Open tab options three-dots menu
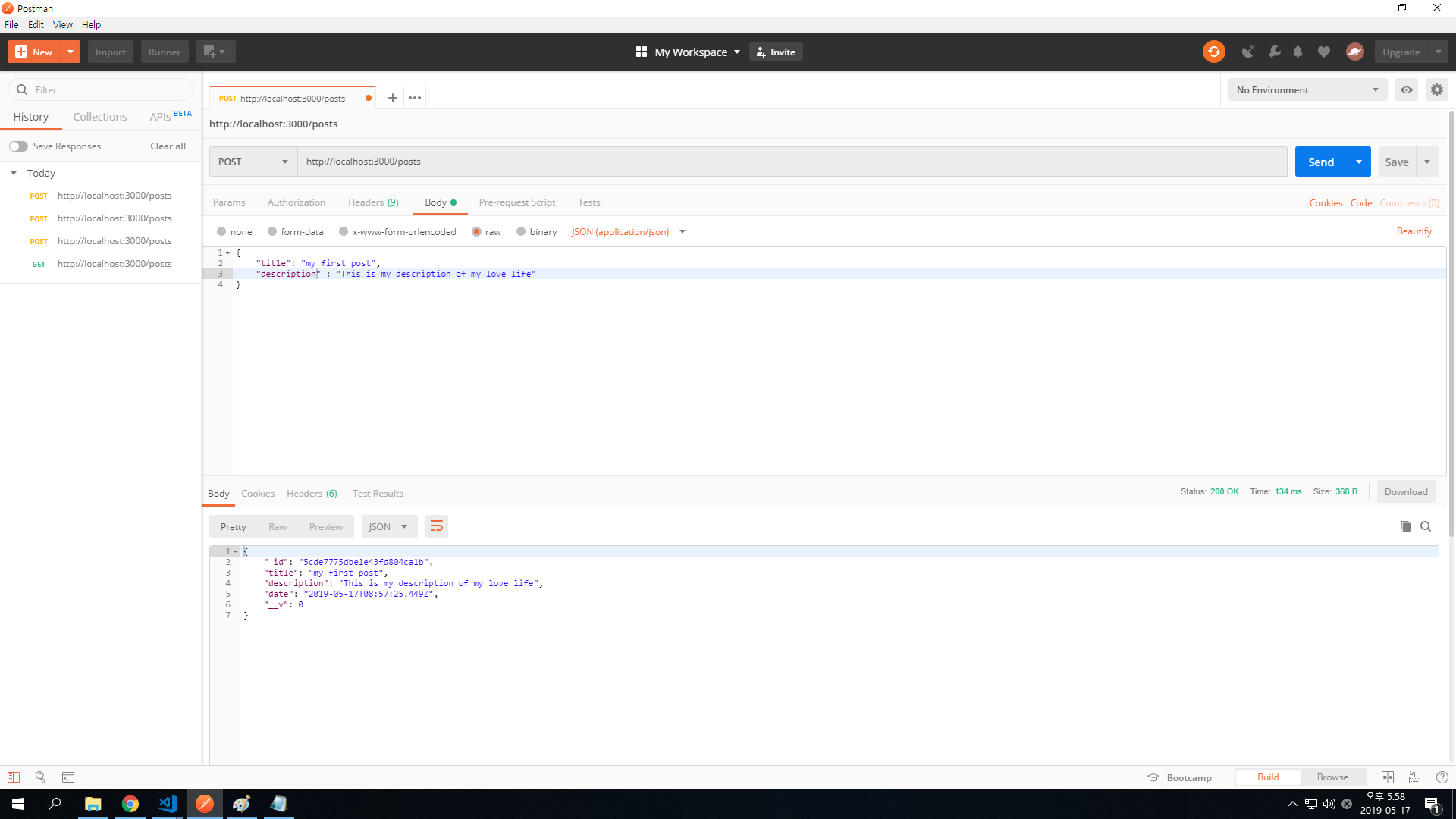Screen dimensions: 1456x819 [415, 98]
